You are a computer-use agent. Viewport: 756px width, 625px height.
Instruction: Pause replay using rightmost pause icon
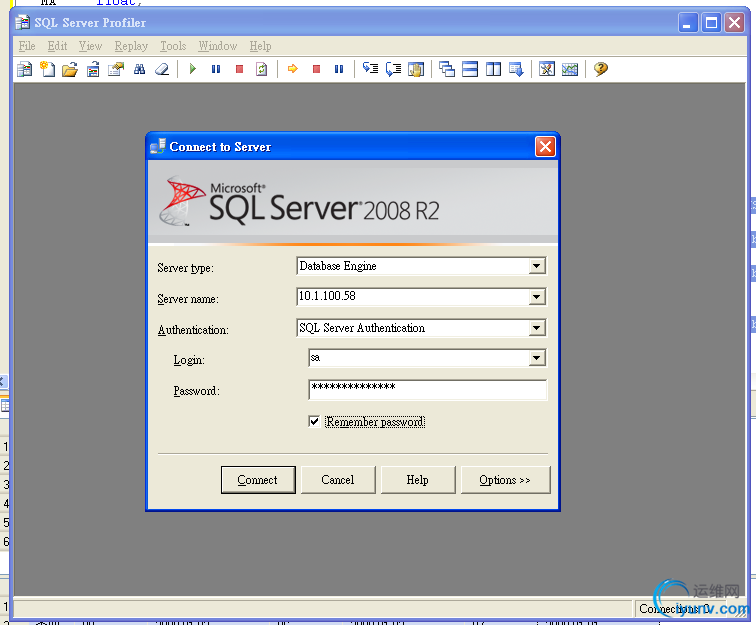click(x=339, y=69)
